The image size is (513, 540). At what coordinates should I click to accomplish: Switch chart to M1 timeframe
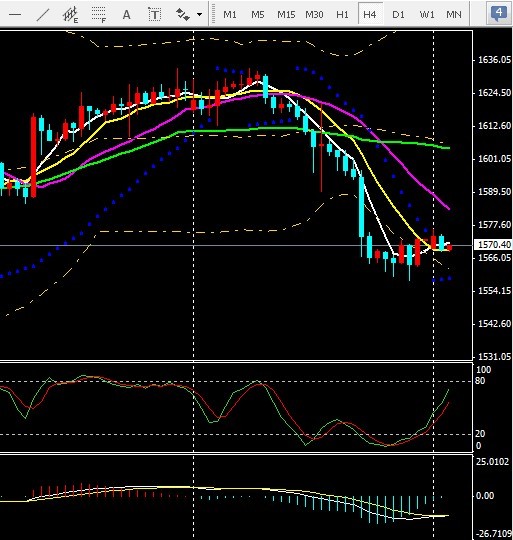[x=230, y=14]
